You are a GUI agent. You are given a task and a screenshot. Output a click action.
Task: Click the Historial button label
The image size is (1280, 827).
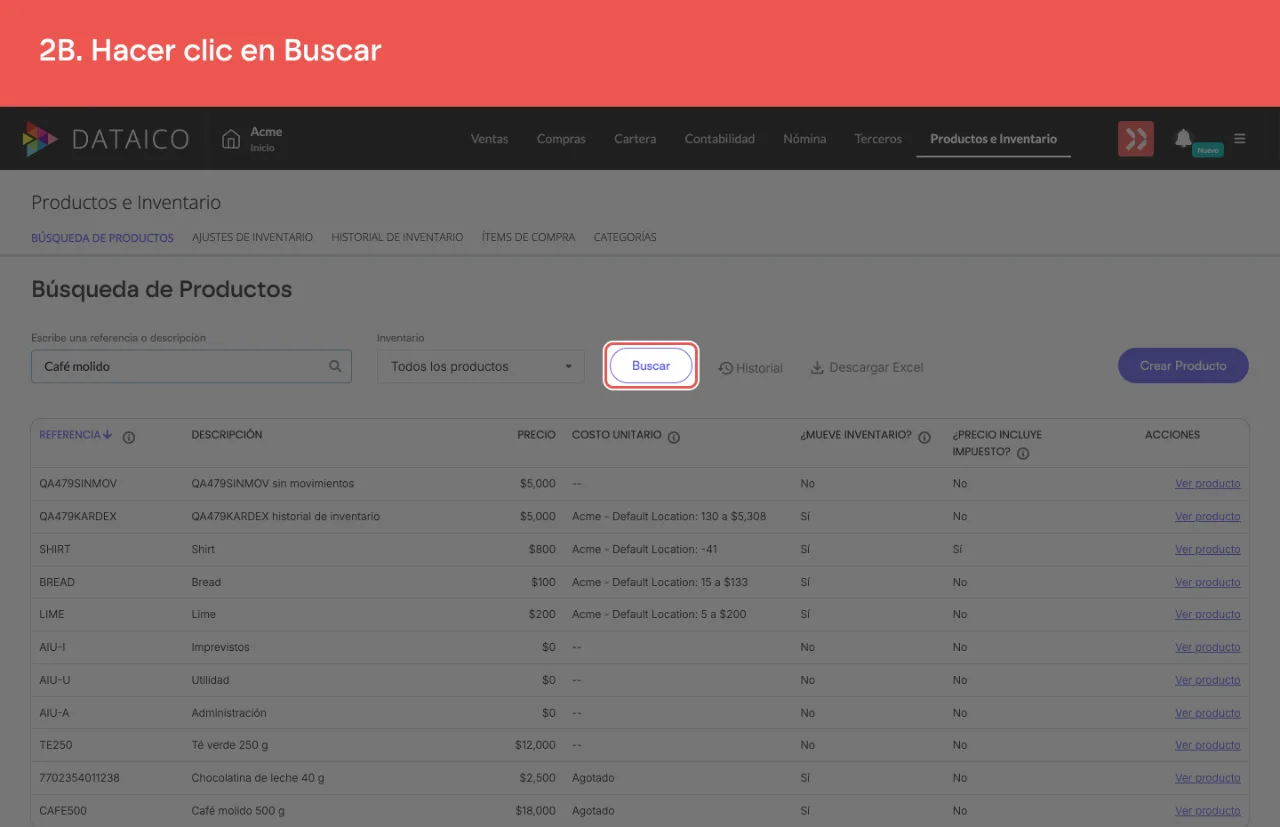pos(759,368)
